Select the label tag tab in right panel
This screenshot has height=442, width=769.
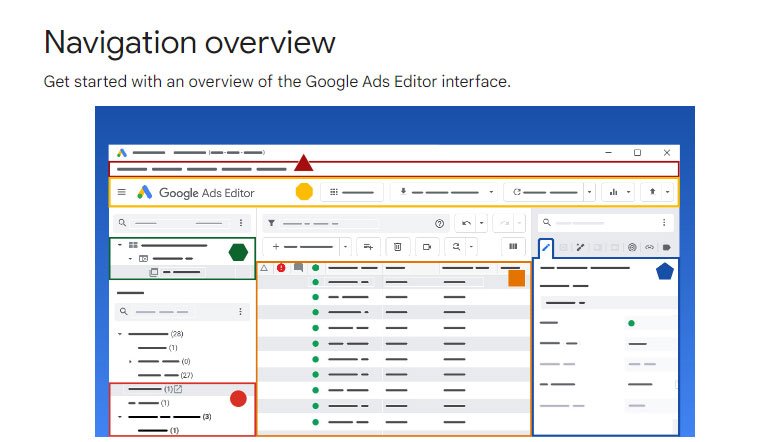pyautogui.click(x=666, y=247)
